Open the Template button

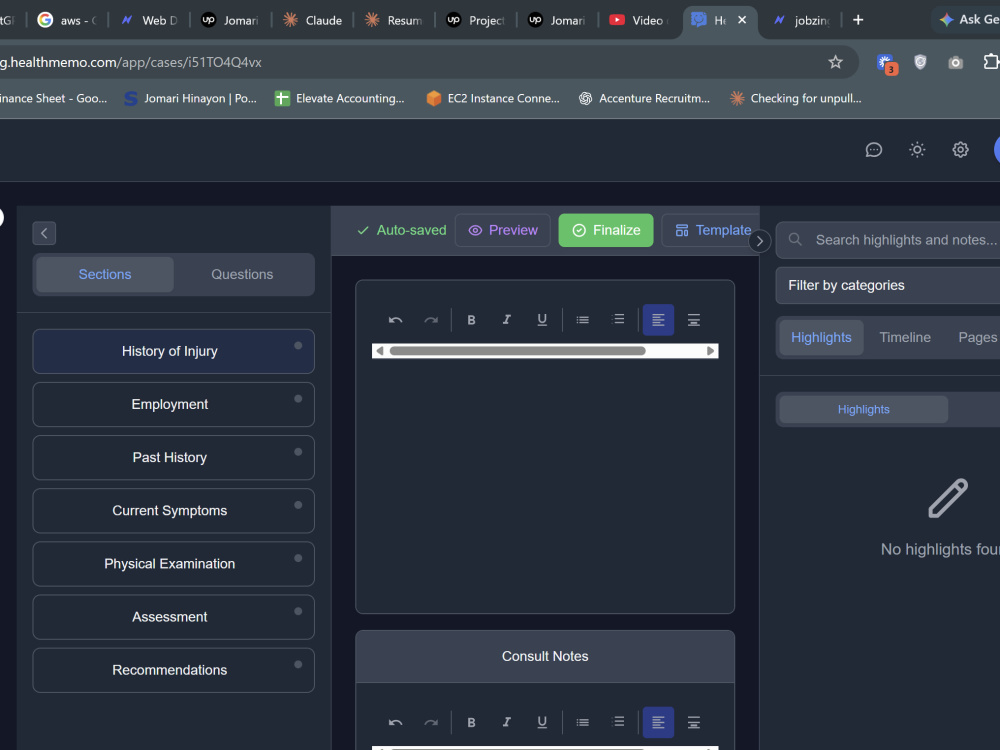tap(712, 230)
